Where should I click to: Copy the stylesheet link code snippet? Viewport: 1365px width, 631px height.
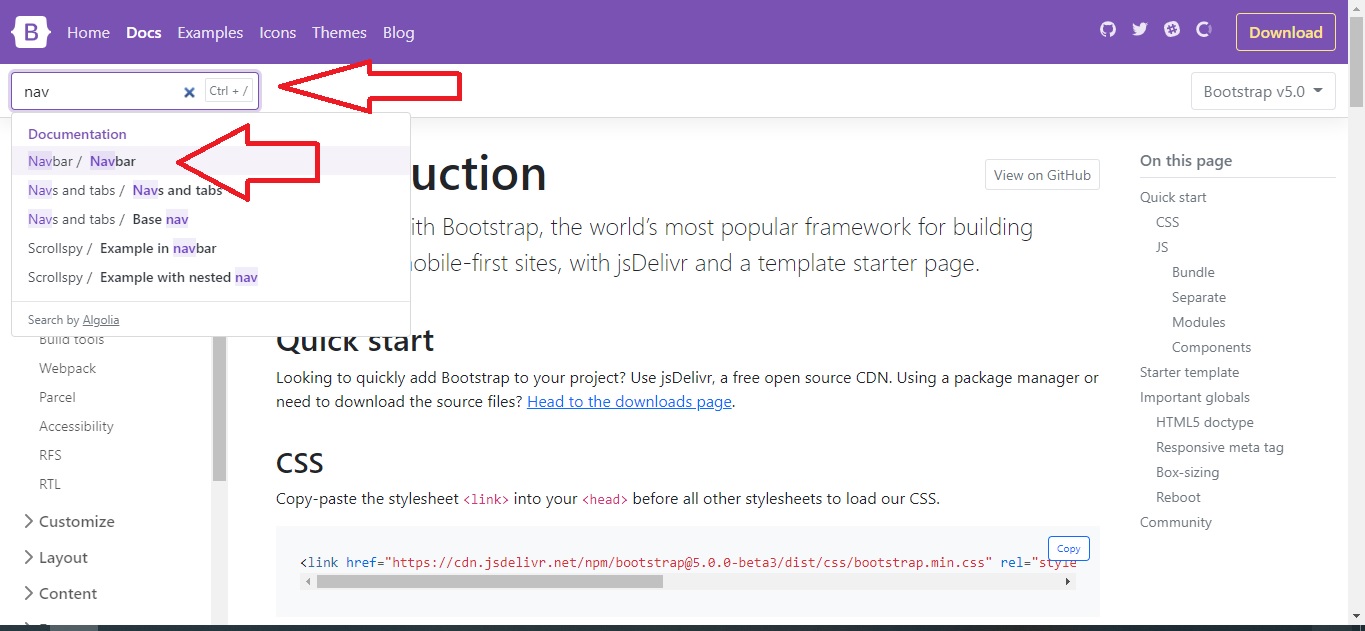pyautogui.click(x=1069, y=548)
